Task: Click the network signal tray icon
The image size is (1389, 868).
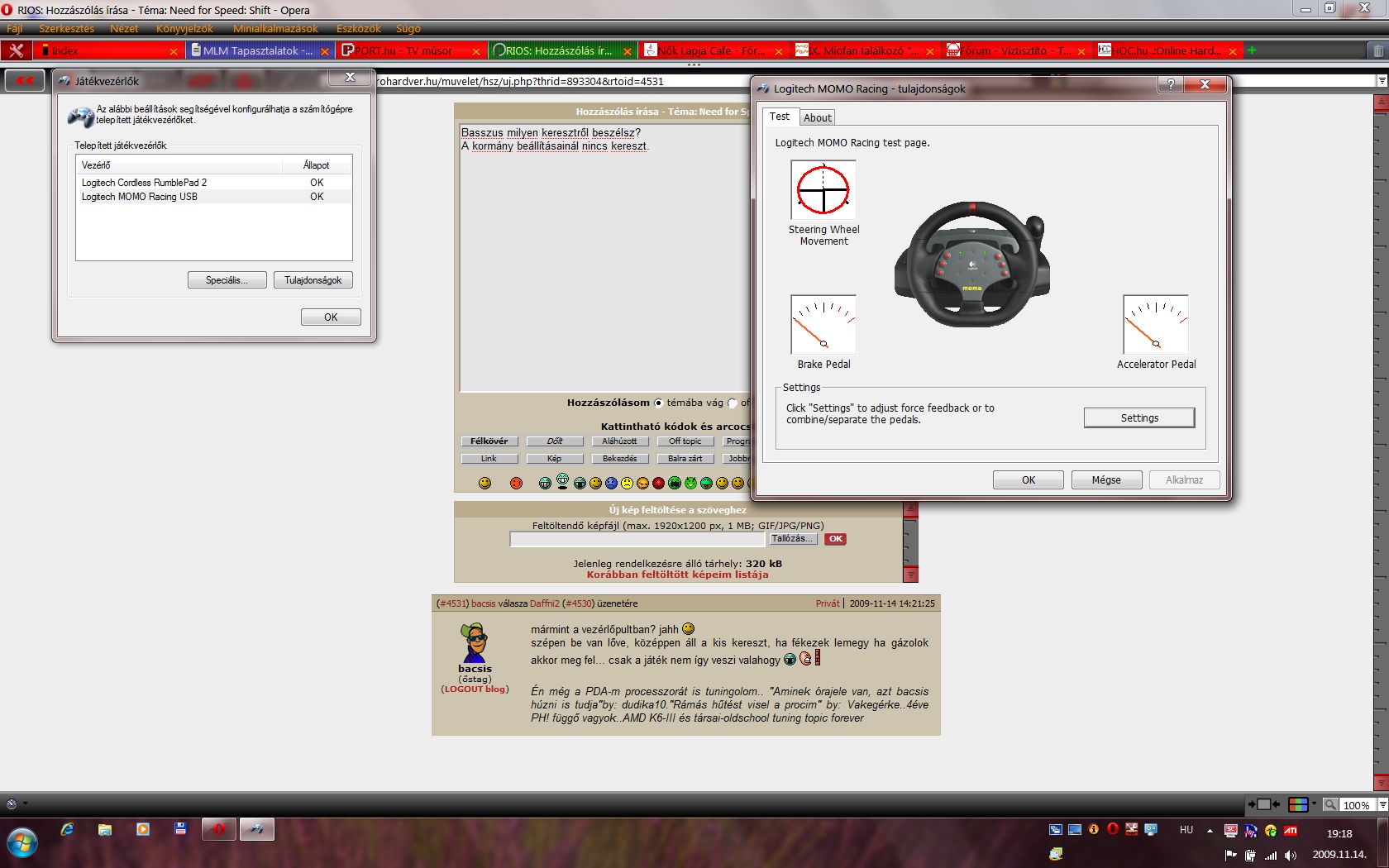Action: 1271,855
